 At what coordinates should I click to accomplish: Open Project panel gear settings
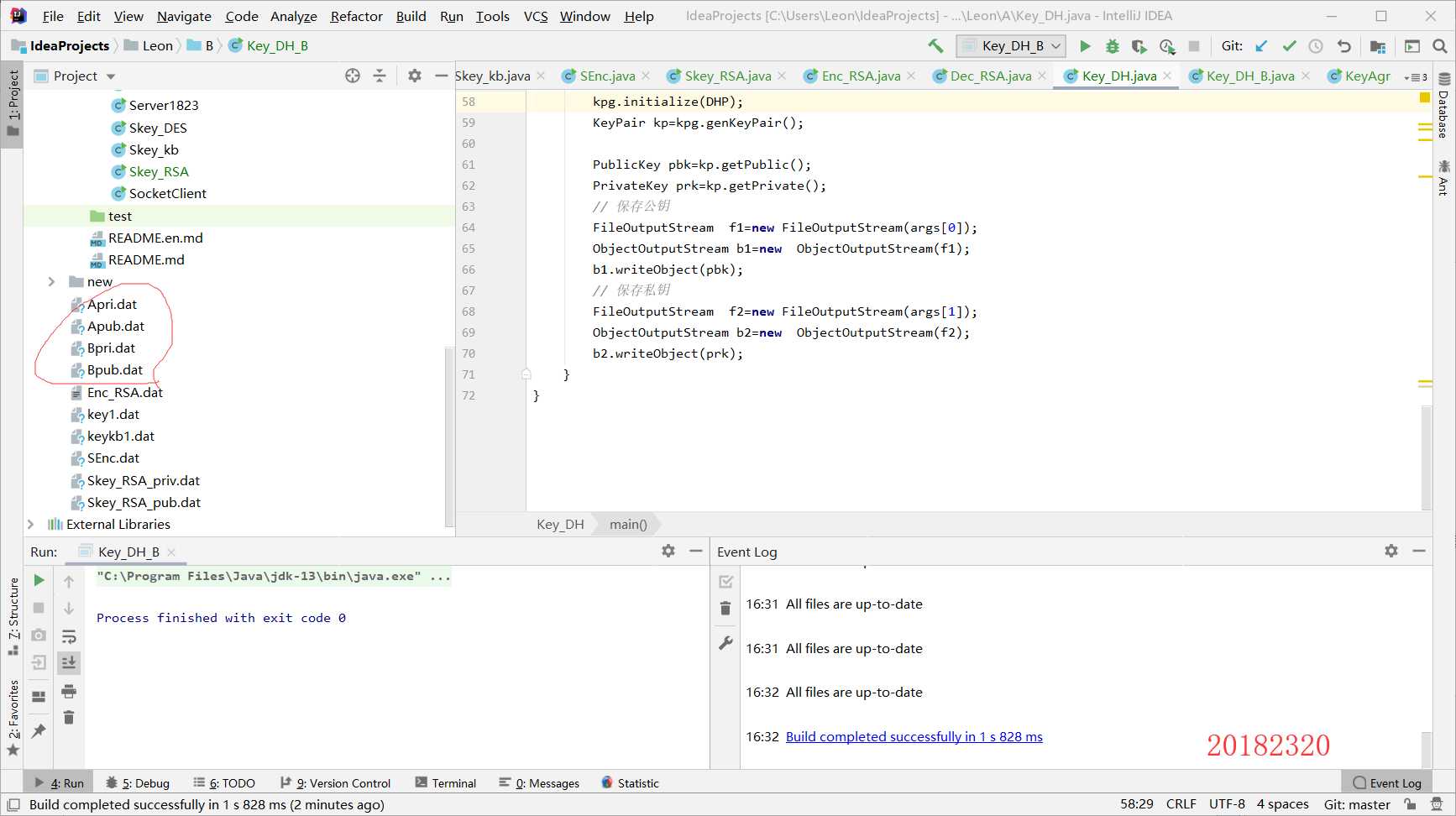pyautogui.click(x=414, y=76)
